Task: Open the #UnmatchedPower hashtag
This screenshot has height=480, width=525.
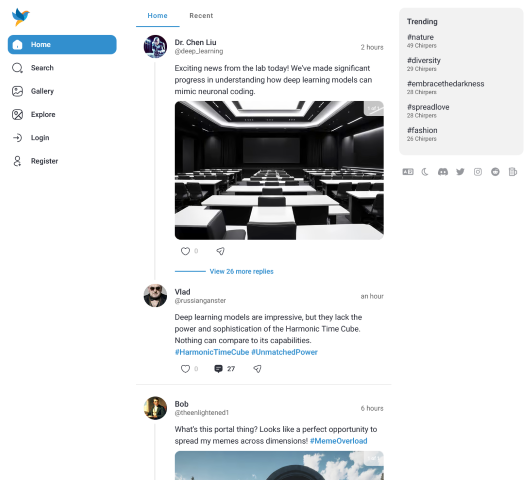Action: coord(284,352)
